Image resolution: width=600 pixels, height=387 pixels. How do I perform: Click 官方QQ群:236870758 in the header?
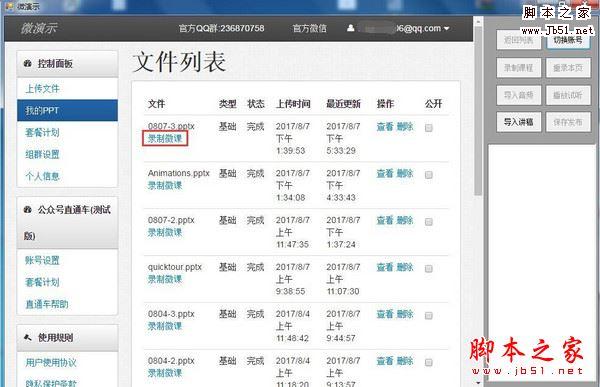point(222,28)
